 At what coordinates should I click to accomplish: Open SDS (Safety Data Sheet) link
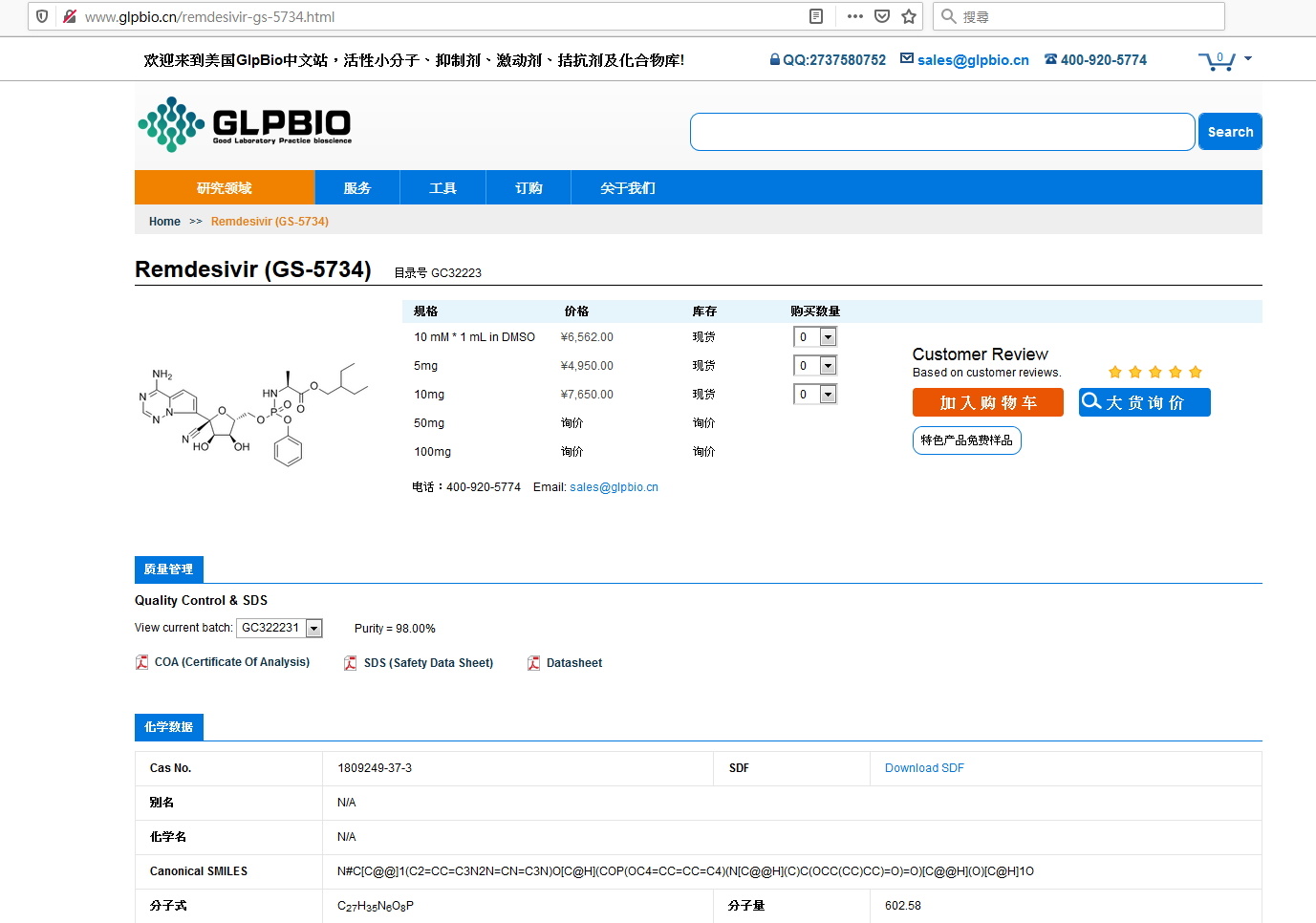(428, 663)
